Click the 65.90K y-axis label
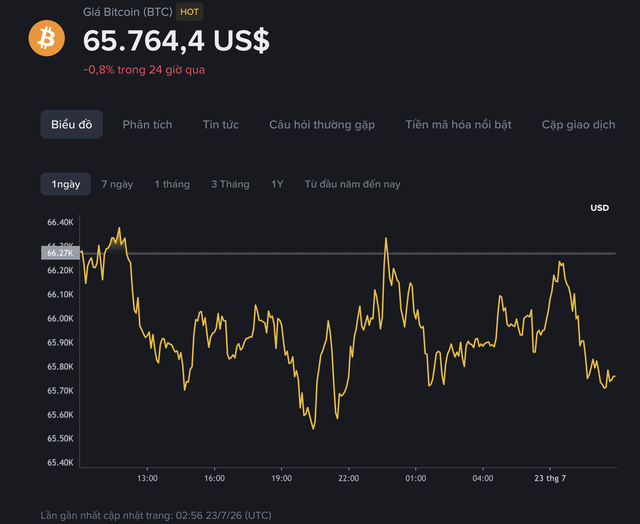This screenshot has width=640, height=524. (x=60, y=343)
